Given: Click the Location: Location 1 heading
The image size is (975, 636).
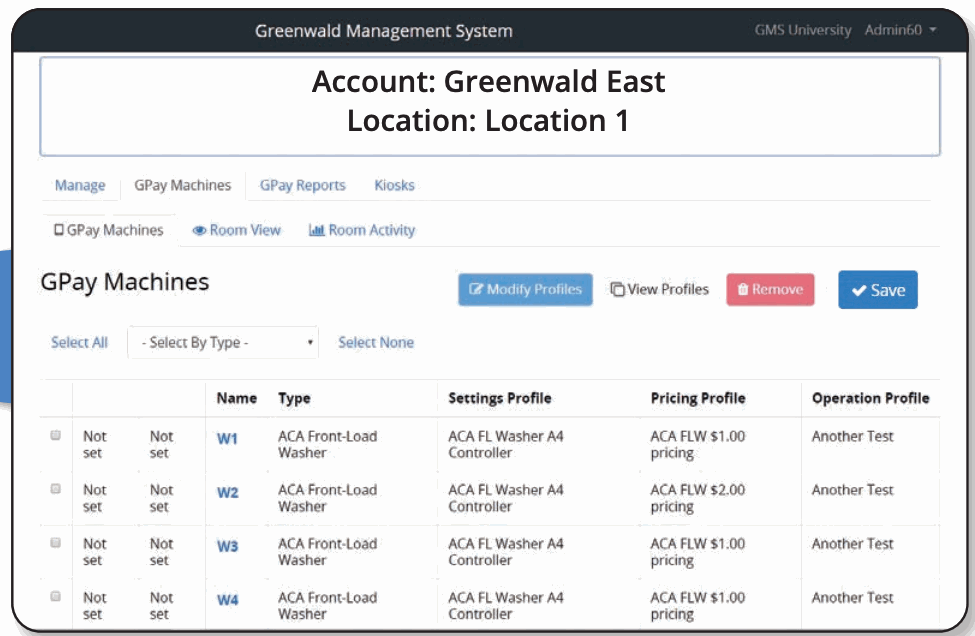Looking at the screenshot, I should tap(488, 121).
